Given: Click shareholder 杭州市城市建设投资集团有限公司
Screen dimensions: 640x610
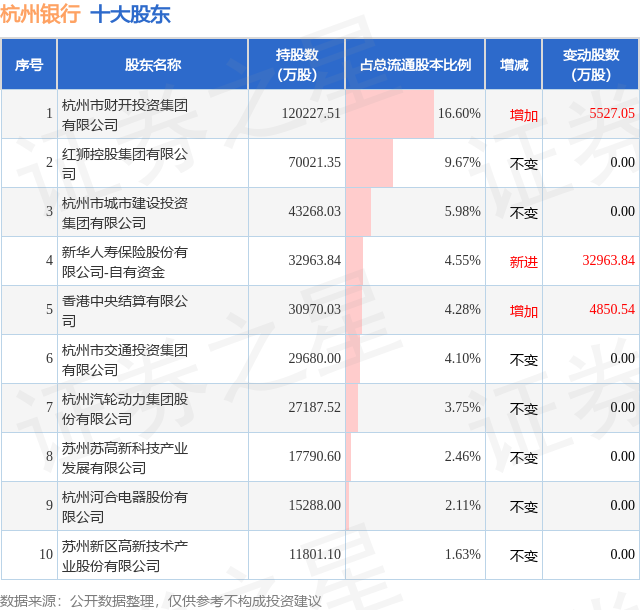Looking at the screenshot, I should tap(124, 213).
